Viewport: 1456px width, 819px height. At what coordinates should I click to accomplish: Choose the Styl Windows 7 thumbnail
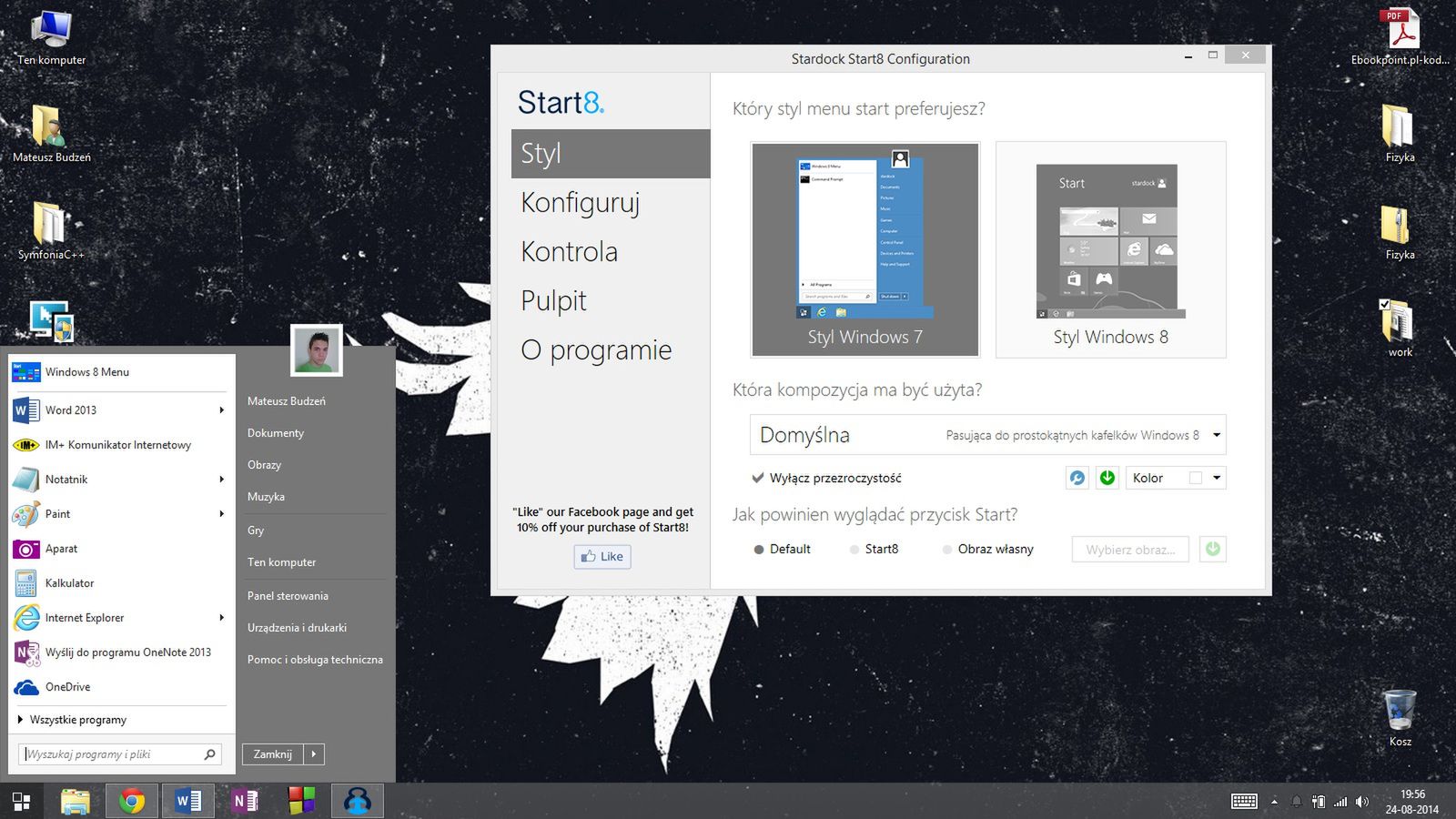pos(865,249)
